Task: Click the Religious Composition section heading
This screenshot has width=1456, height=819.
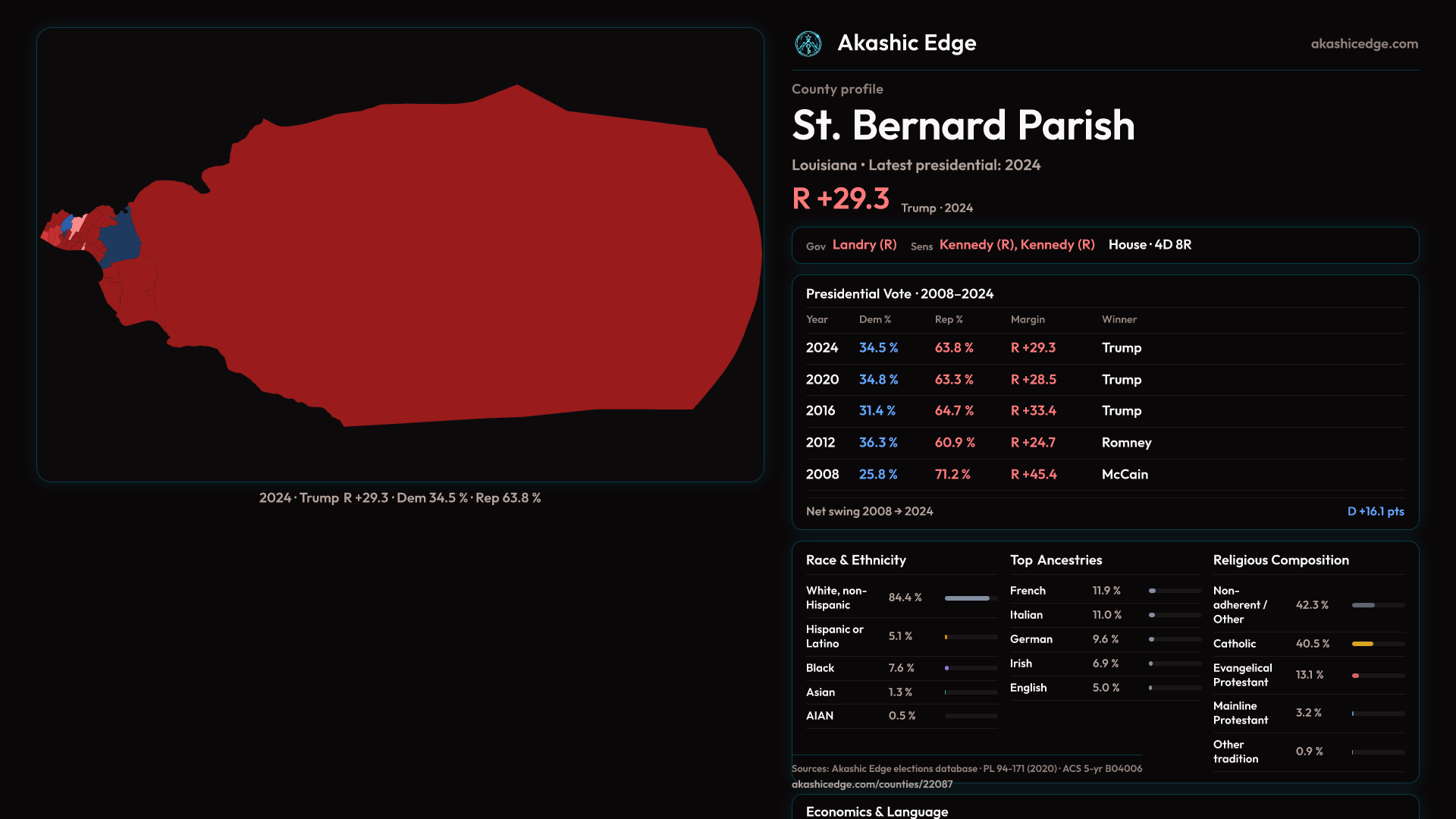Action: (1280, 560)
